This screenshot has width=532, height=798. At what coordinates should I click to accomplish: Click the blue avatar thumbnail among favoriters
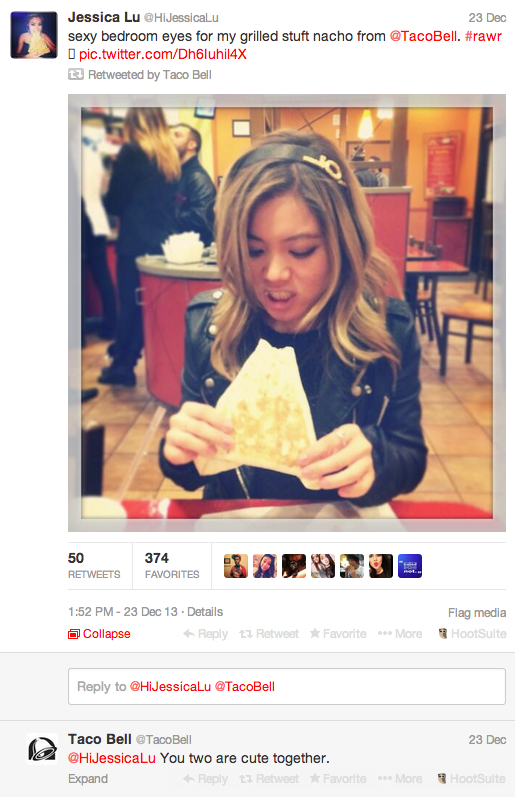tap(410, 566)
